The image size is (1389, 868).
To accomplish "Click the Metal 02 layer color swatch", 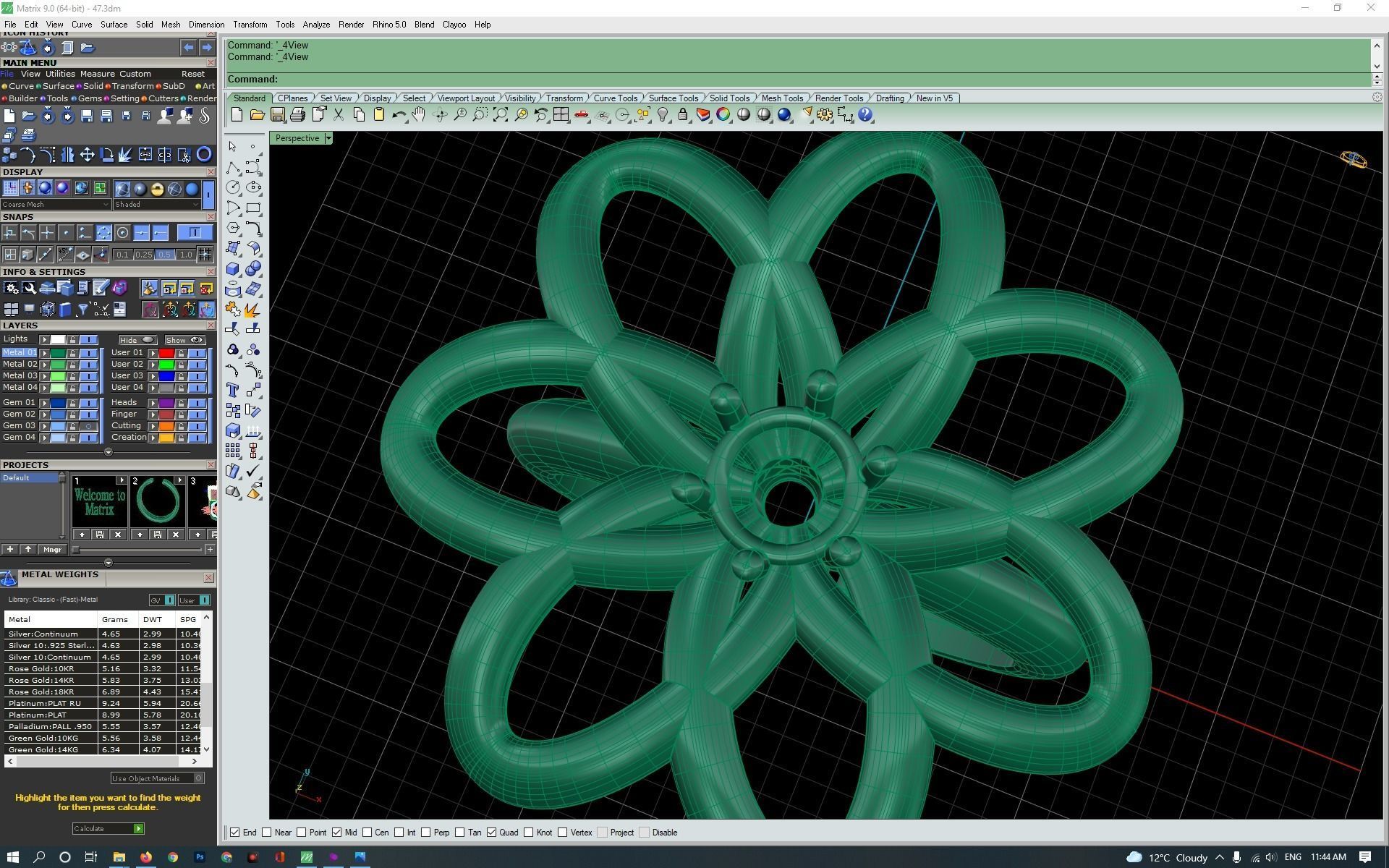I will coord(58,365).
